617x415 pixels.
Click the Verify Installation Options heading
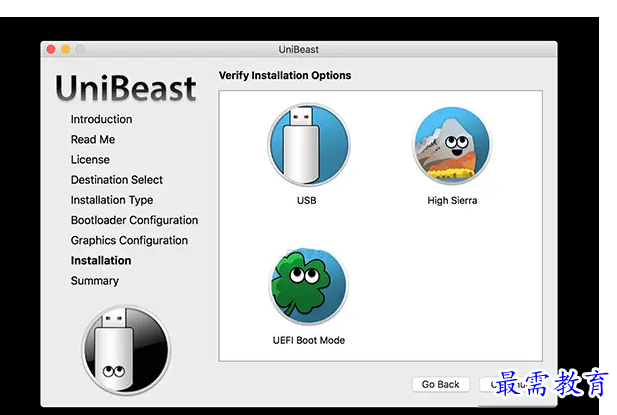[x=285, y=76]
